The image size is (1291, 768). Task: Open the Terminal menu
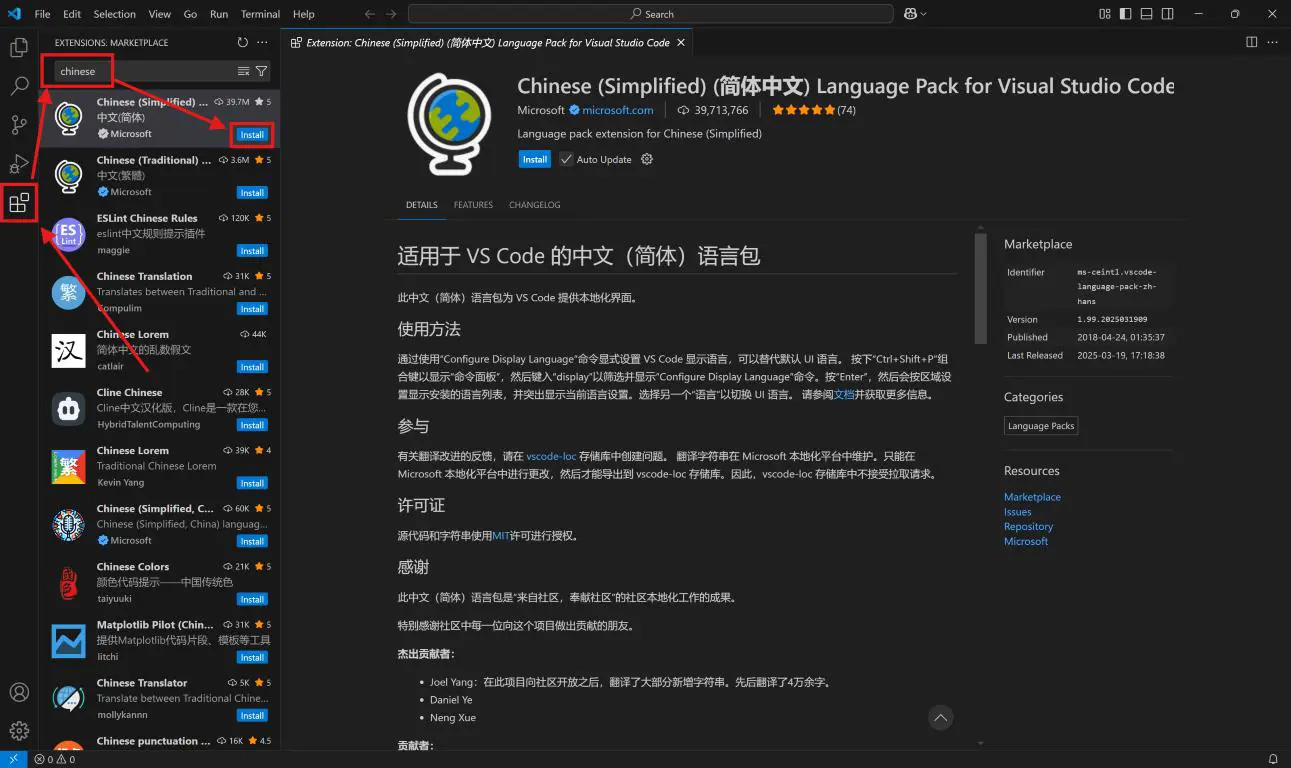[x=260, y=14]
